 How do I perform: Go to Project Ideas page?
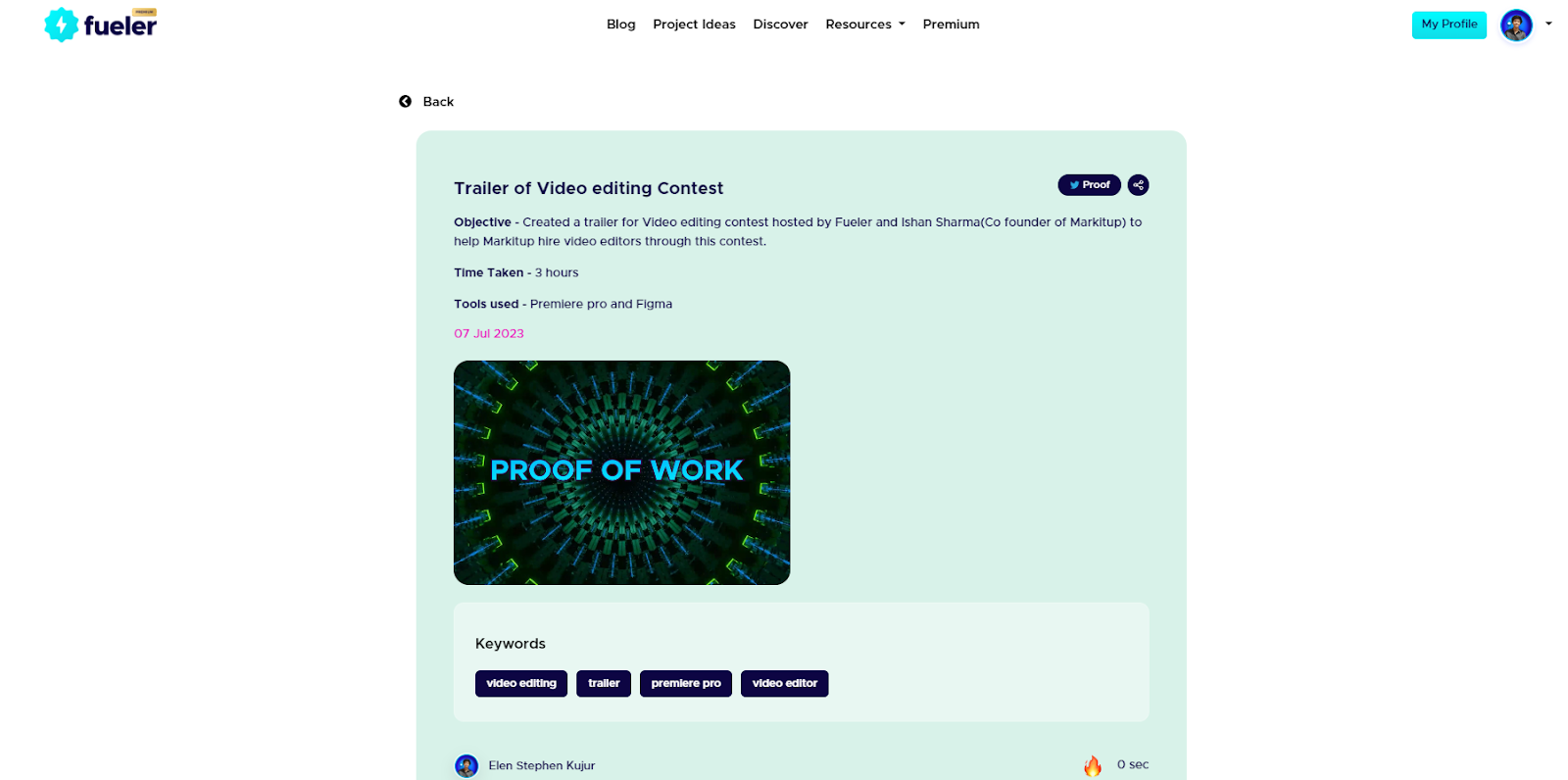(694, 24)
